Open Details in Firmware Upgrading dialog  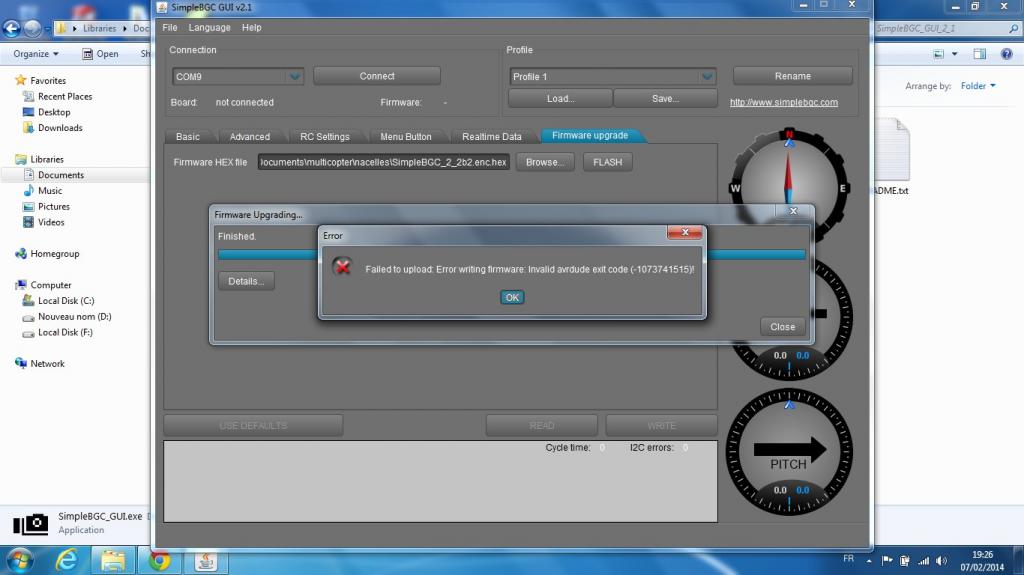[x=246, y=281]
